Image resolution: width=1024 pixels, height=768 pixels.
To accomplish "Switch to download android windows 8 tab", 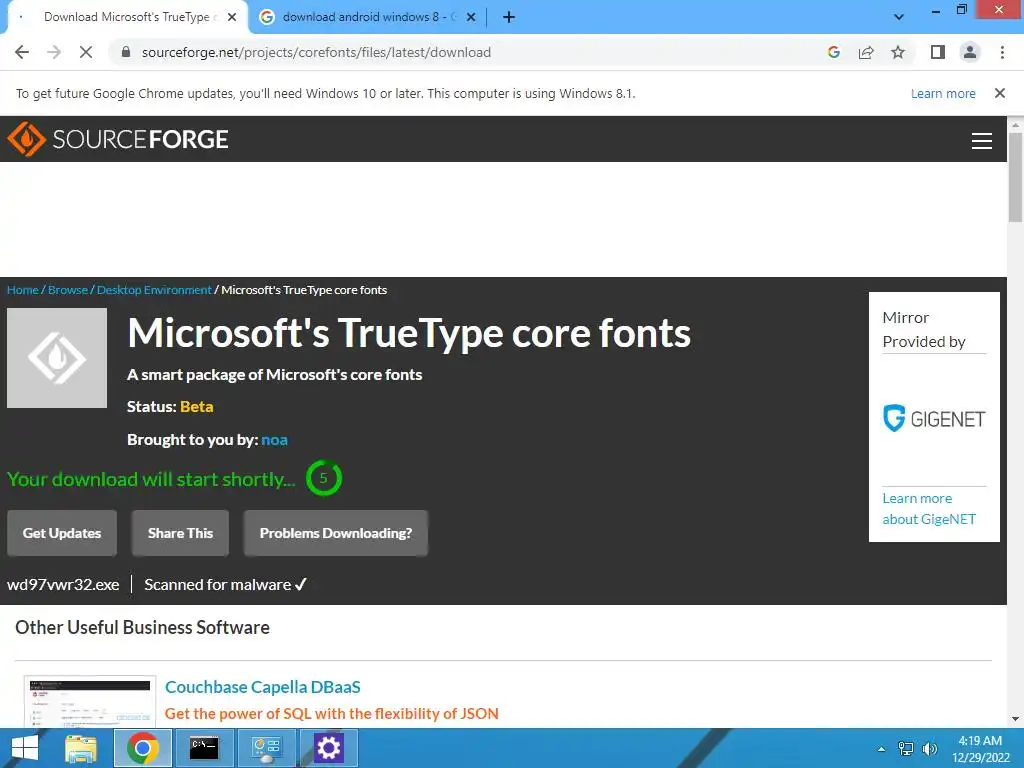I will [368, 17].
